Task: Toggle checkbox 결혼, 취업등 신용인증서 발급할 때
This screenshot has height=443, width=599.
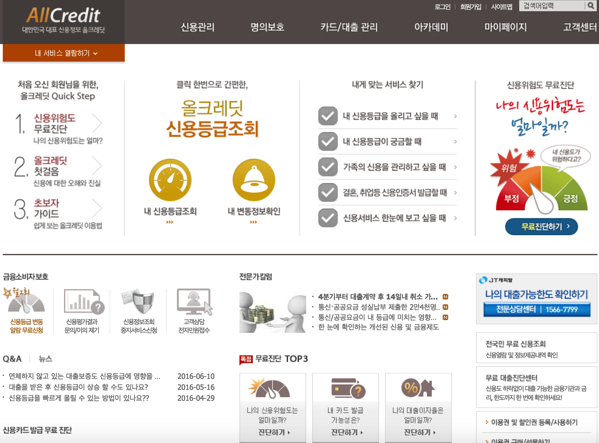Action: 328,192
